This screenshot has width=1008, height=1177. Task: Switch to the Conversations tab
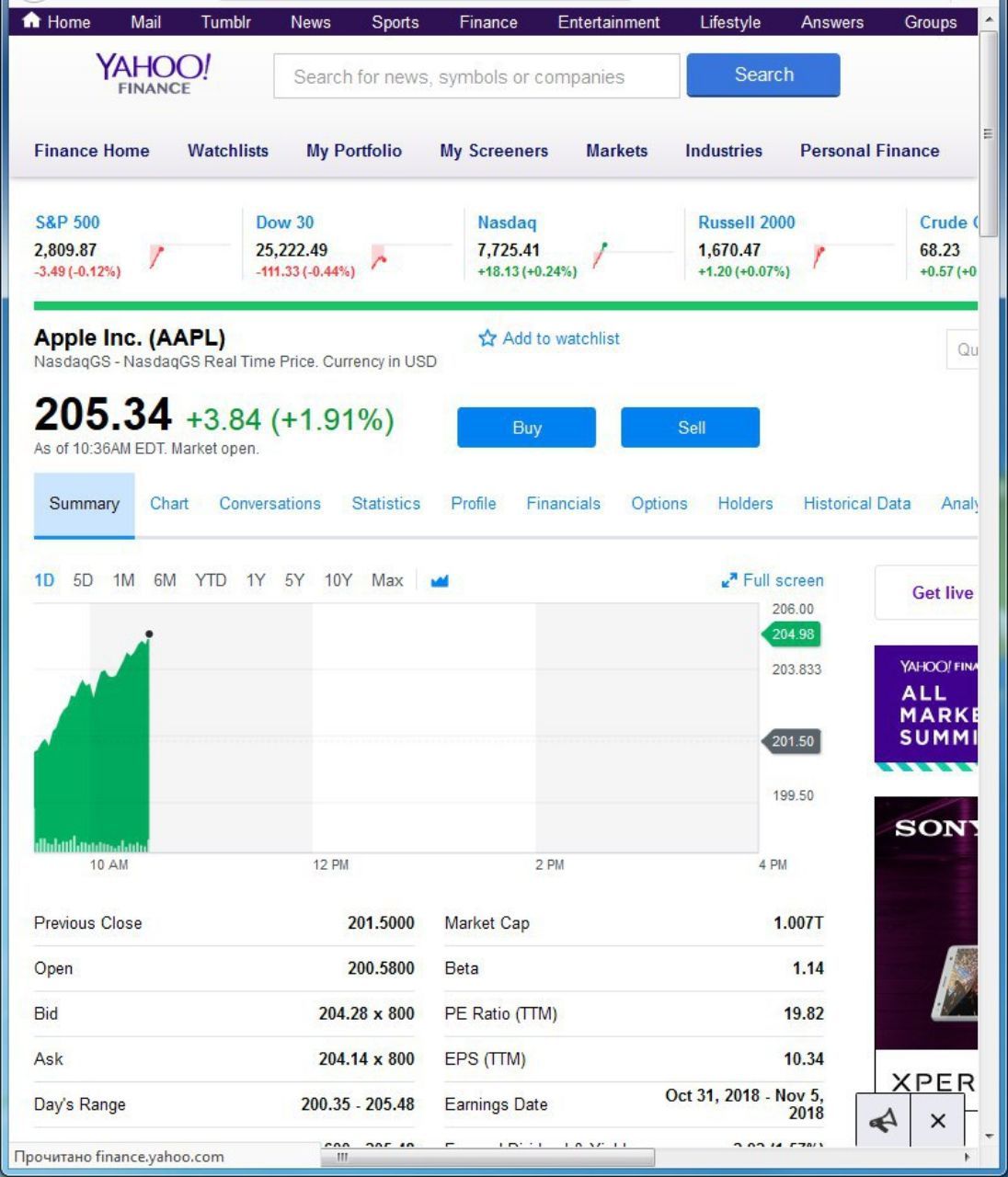pos(269,504)
